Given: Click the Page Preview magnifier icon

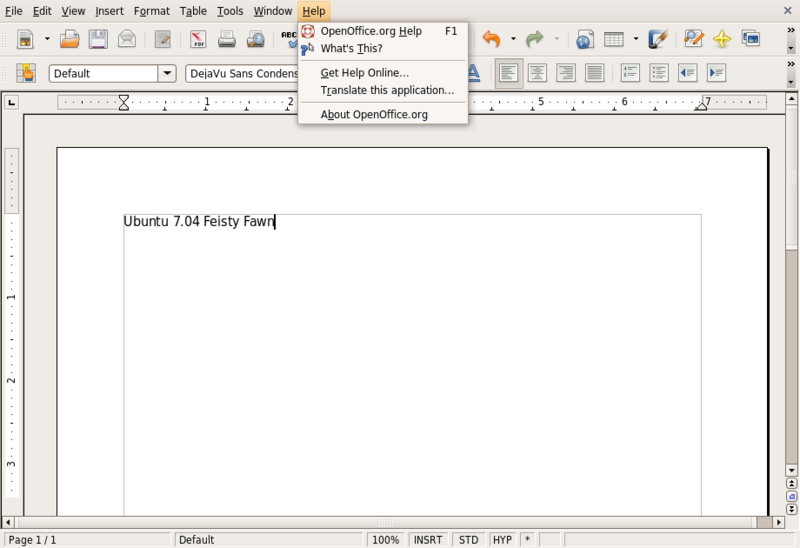Looking at the screenshot, I should [256, 39].
